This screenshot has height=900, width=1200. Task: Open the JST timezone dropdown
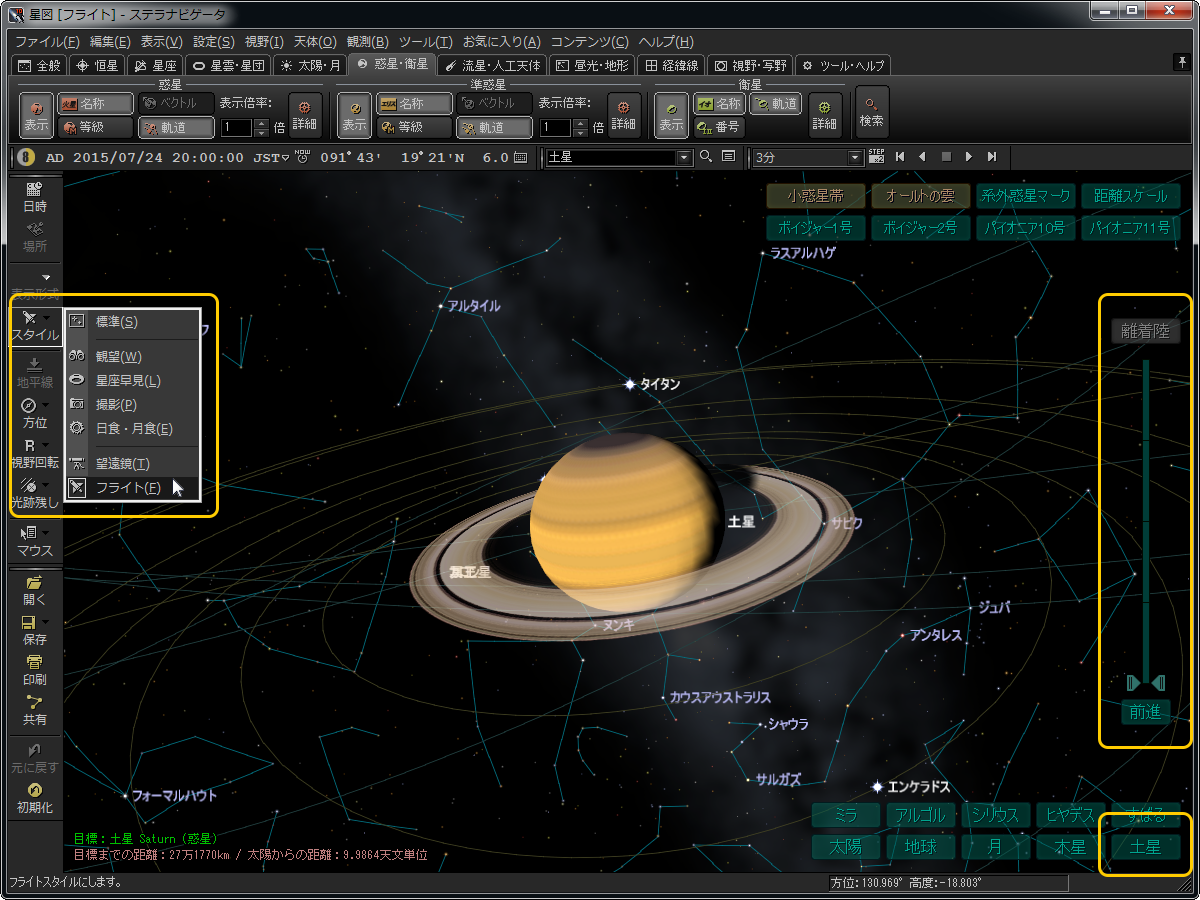click(285, 157)
